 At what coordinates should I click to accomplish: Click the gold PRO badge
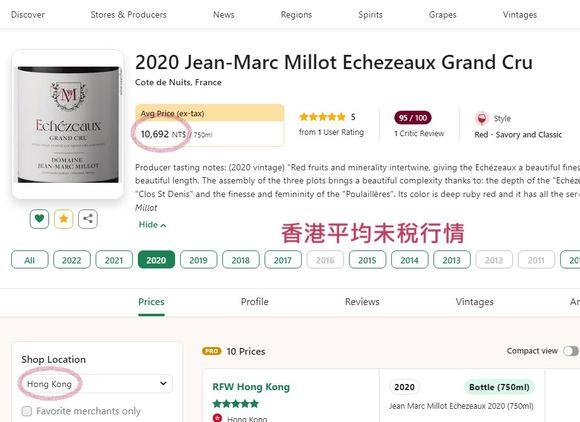coord(211,351)
